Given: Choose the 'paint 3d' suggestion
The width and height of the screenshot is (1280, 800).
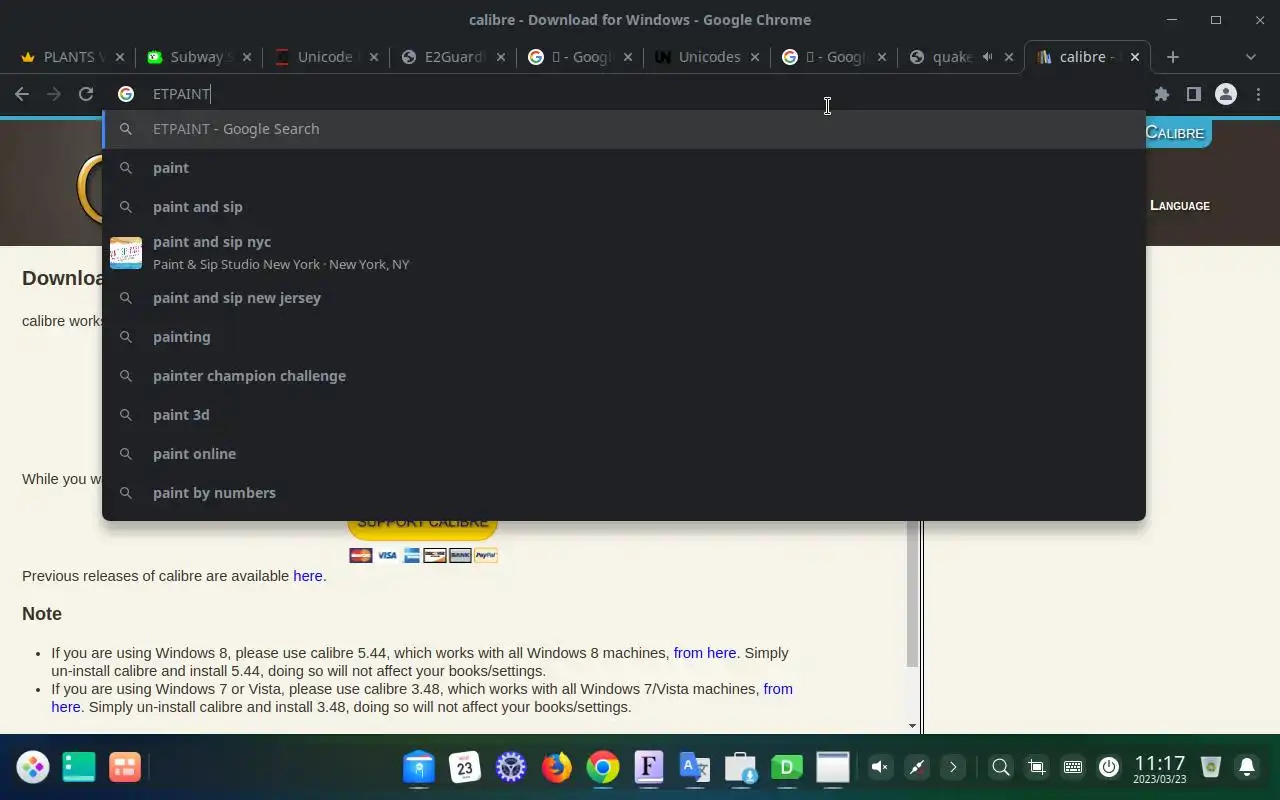Looking at the screenshot, I should [624, 415].
